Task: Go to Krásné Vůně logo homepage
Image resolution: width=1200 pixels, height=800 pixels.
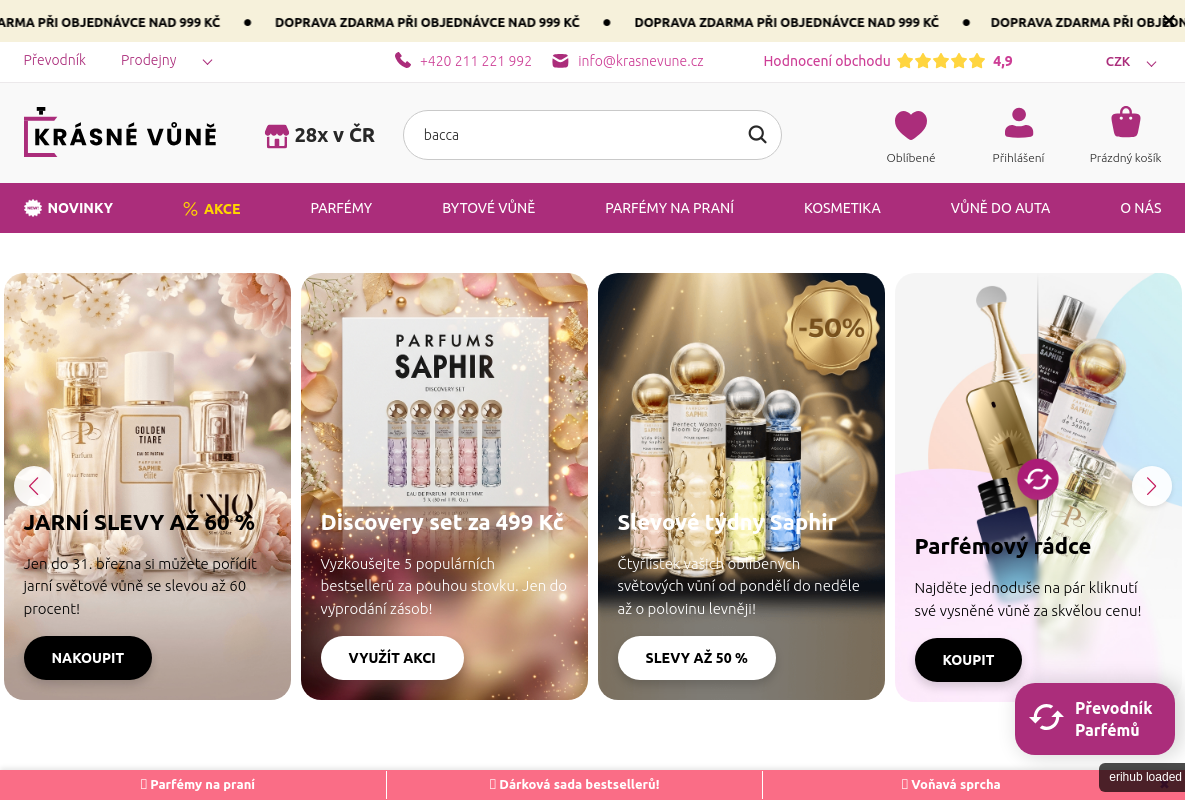Action: (120, 132)
